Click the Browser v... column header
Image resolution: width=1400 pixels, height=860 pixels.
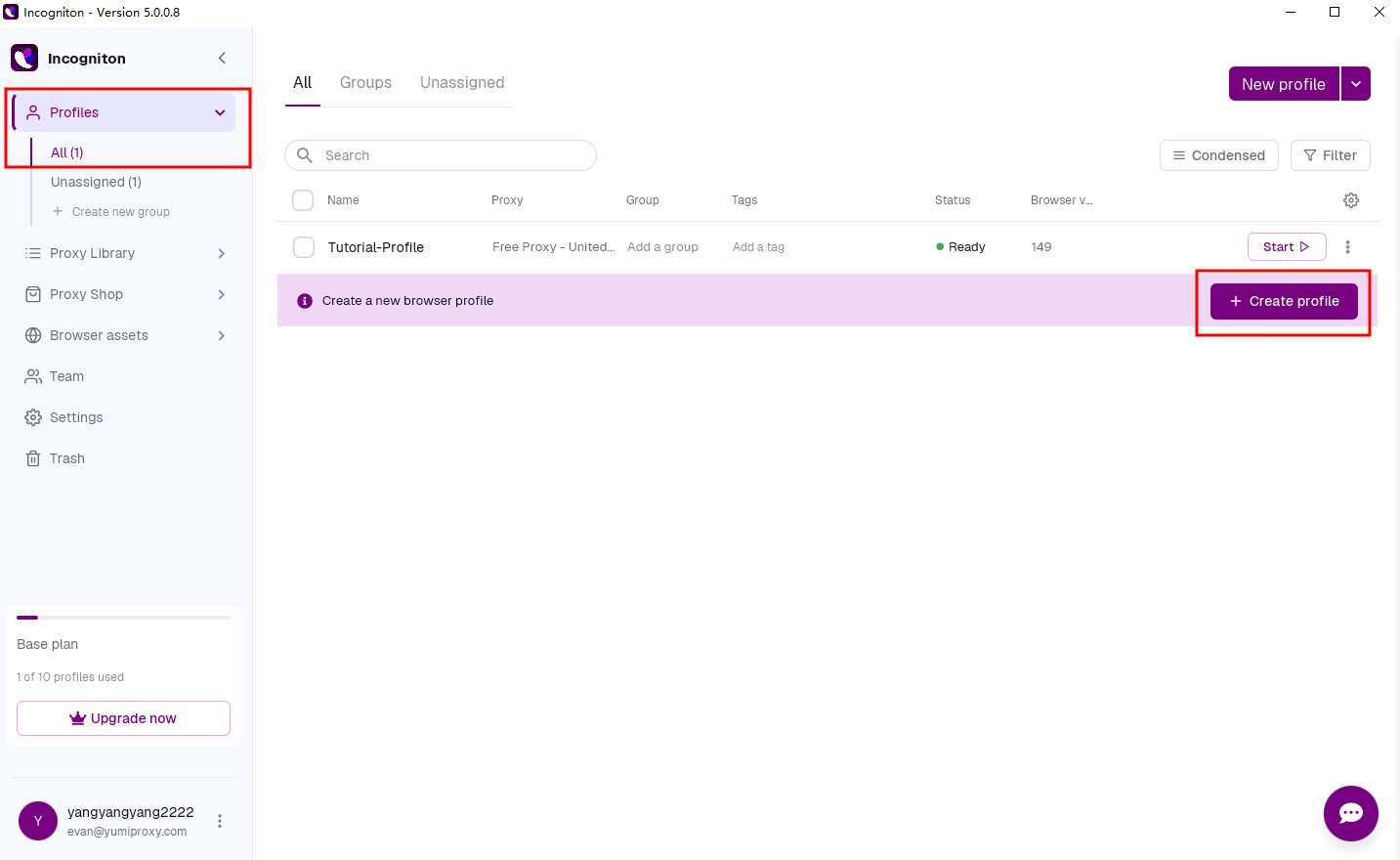(1062, 200)
